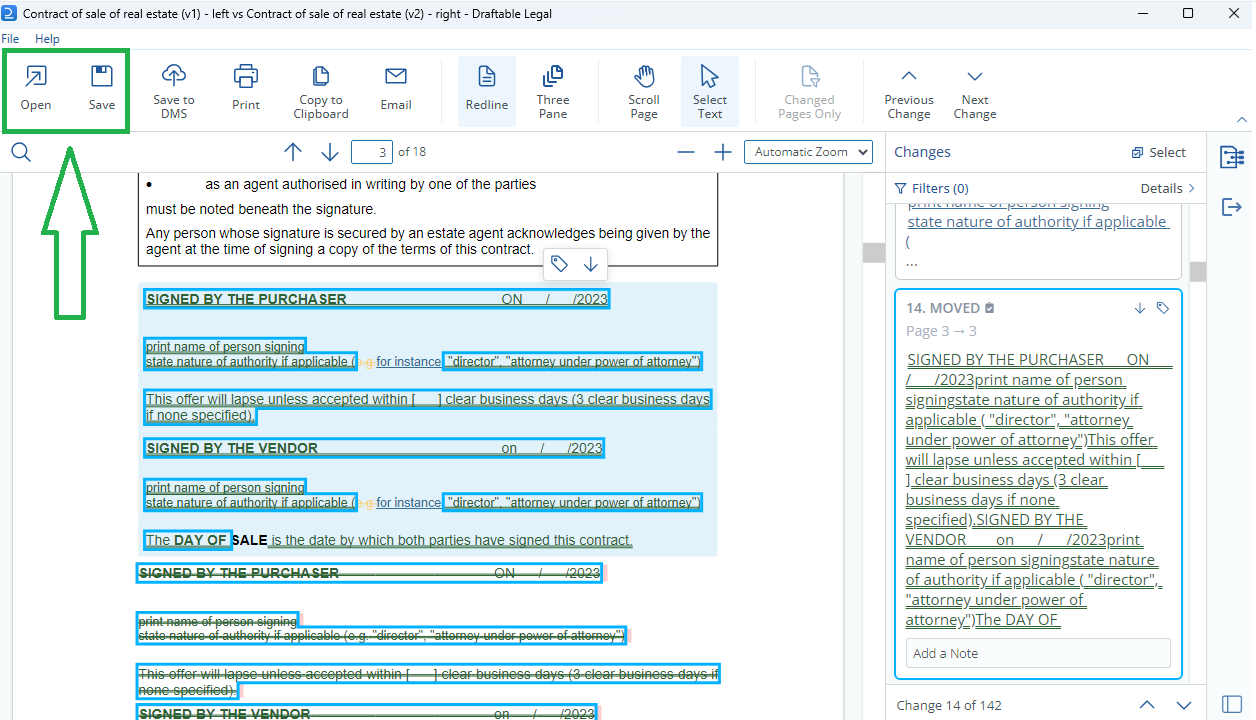Activate the Scroll Page hand tool

(x=644, y=90)
